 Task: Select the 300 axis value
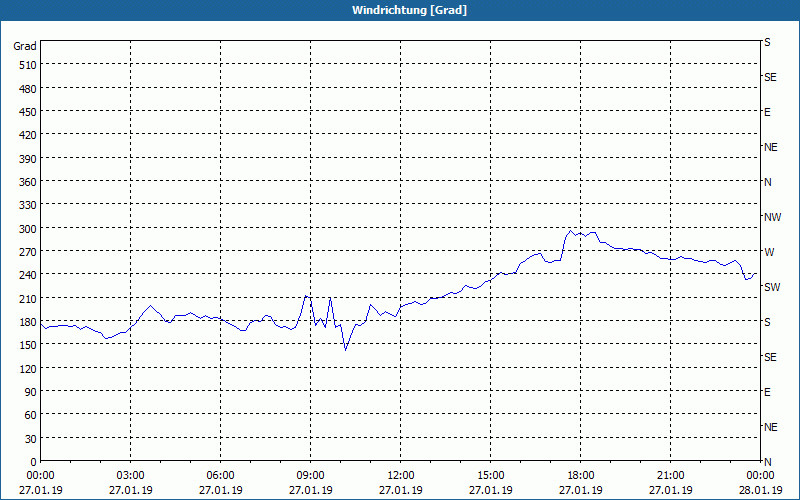pos(28,229)
